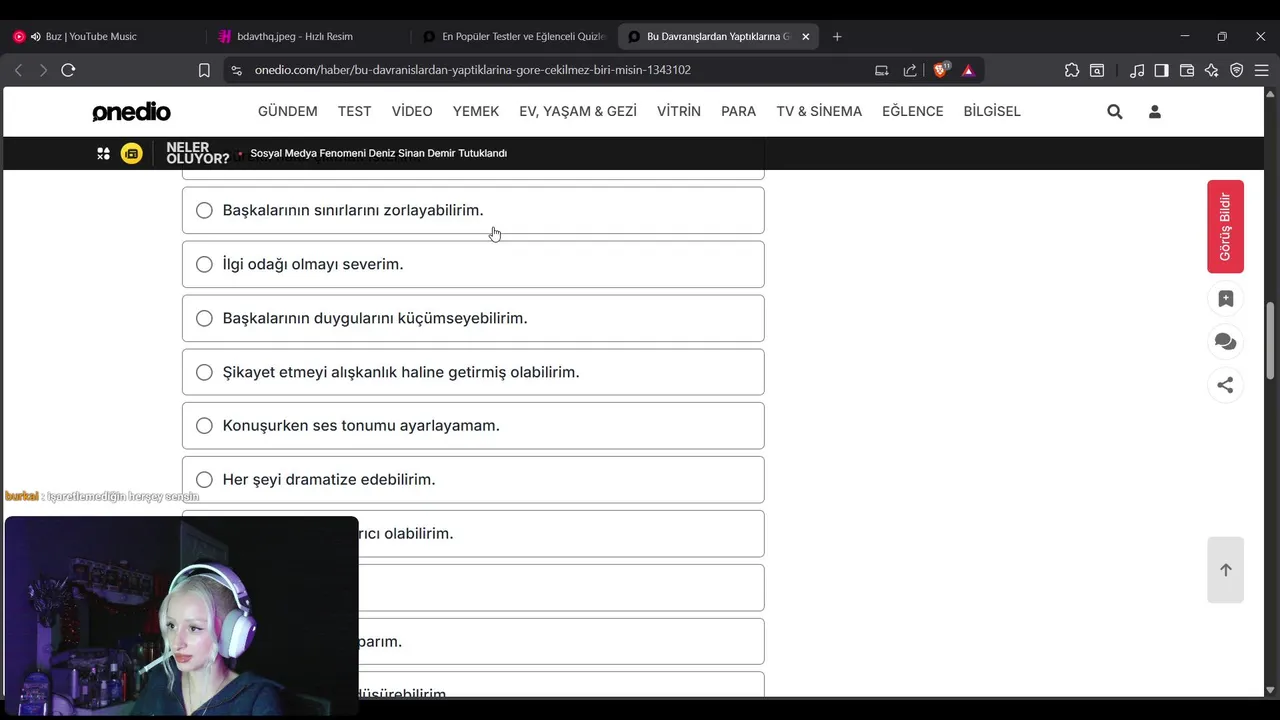Toggle the browser sidebar panel icon

[x=1161, y=70]
